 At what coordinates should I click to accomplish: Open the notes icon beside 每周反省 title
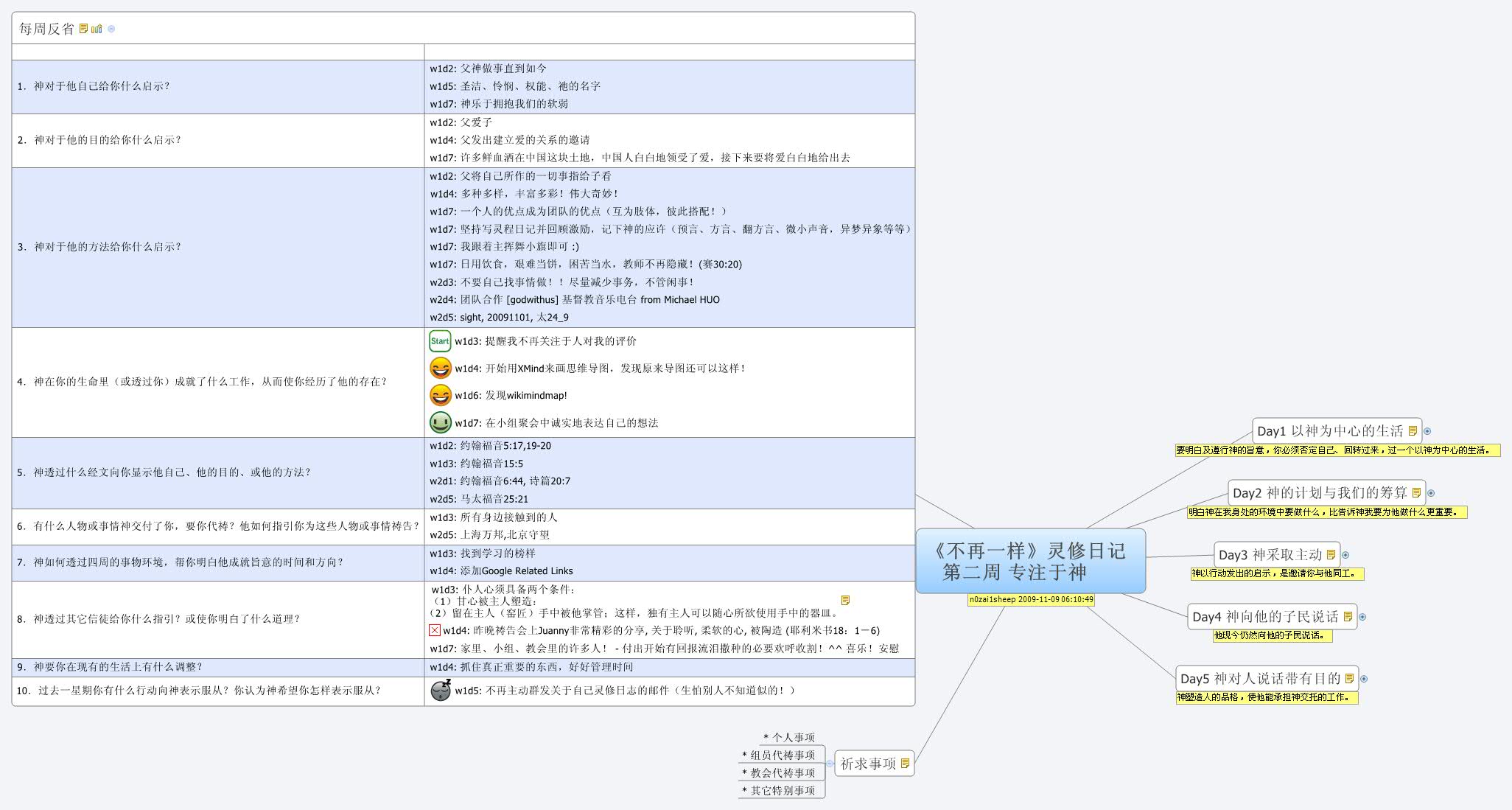click(83, 28)
